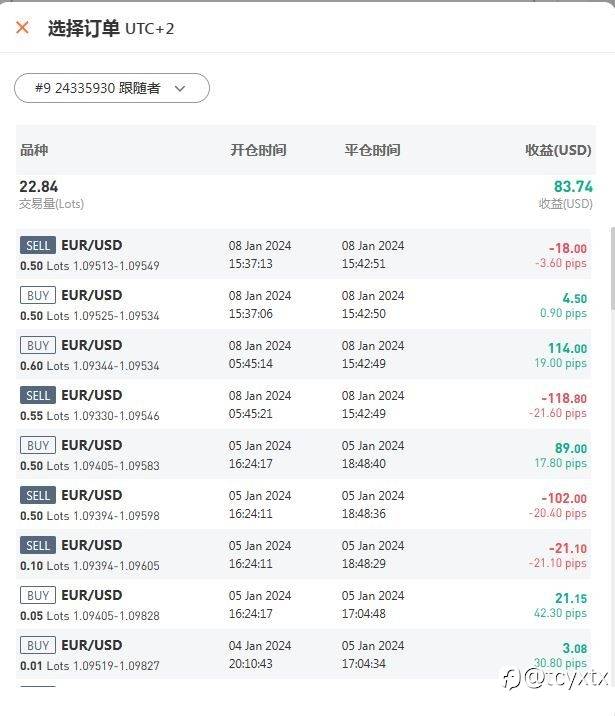The height and width of the screenshot is (716, 615).
Task: Click the 平仓时间 column header
Action: (x=372, y=150)
